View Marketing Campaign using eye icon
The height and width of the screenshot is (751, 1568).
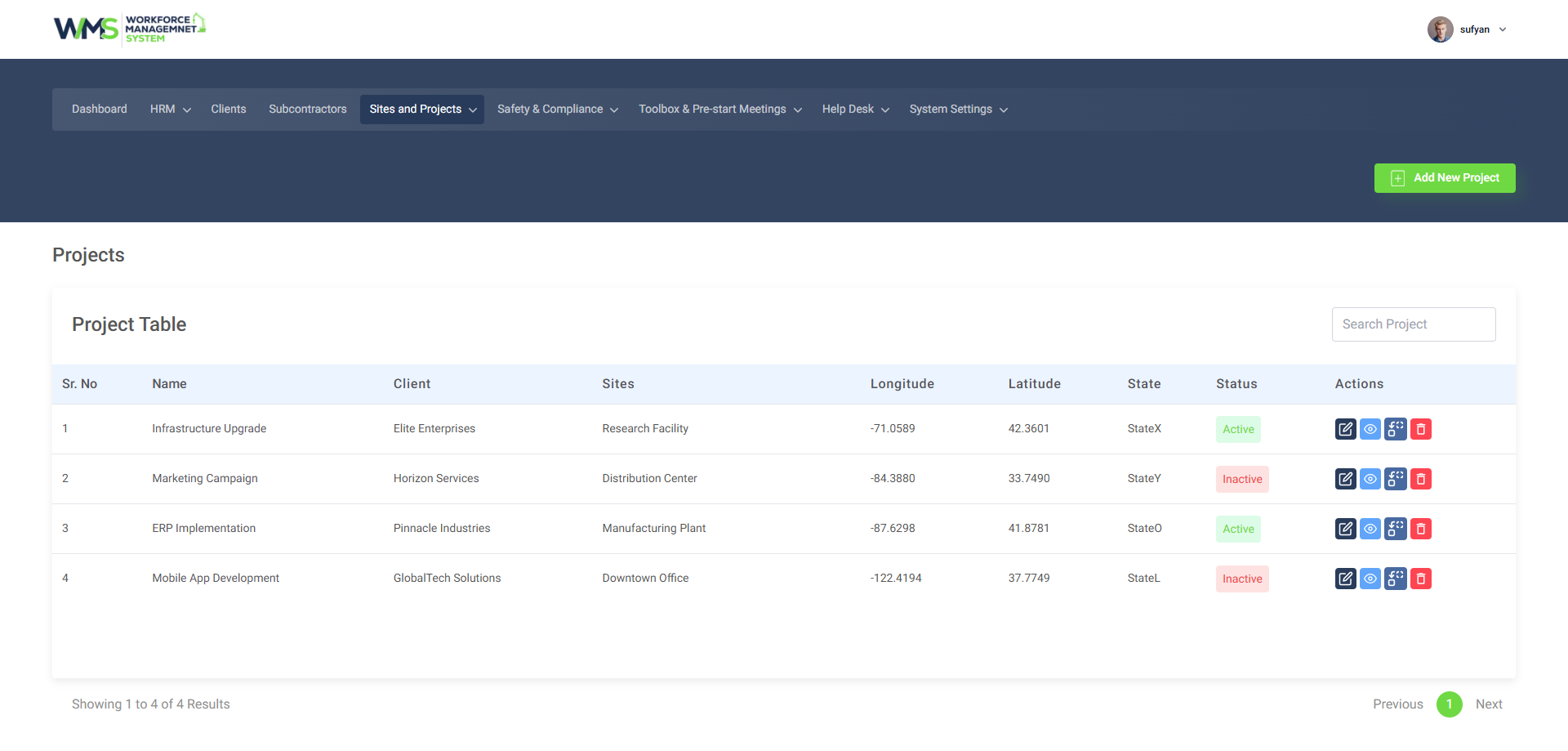pyautogui.click(x=1370, y=479)
